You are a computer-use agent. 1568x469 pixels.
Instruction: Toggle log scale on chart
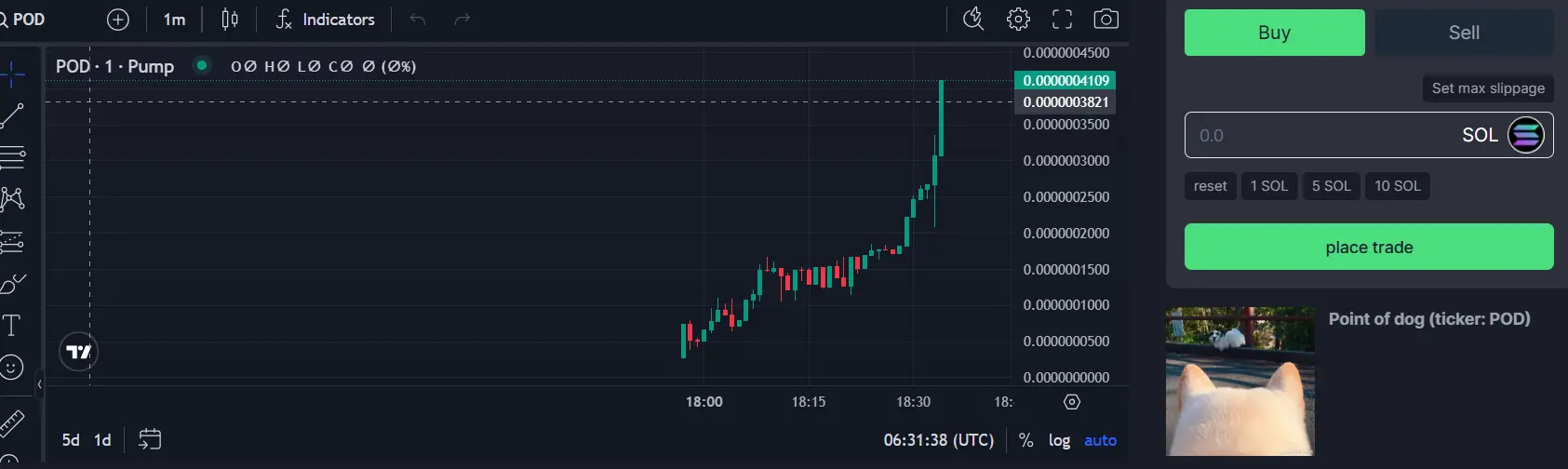1059,440
